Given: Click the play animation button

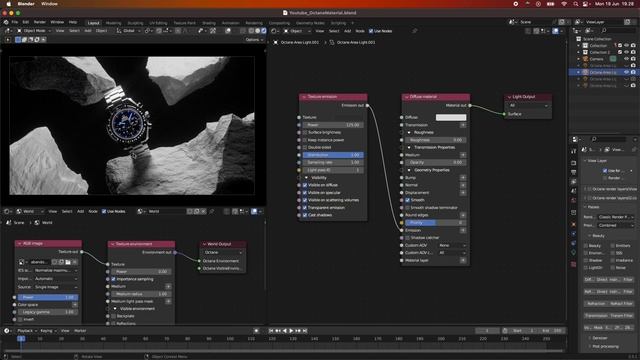Looking at the screenshot, I should (x=291, y=331).
